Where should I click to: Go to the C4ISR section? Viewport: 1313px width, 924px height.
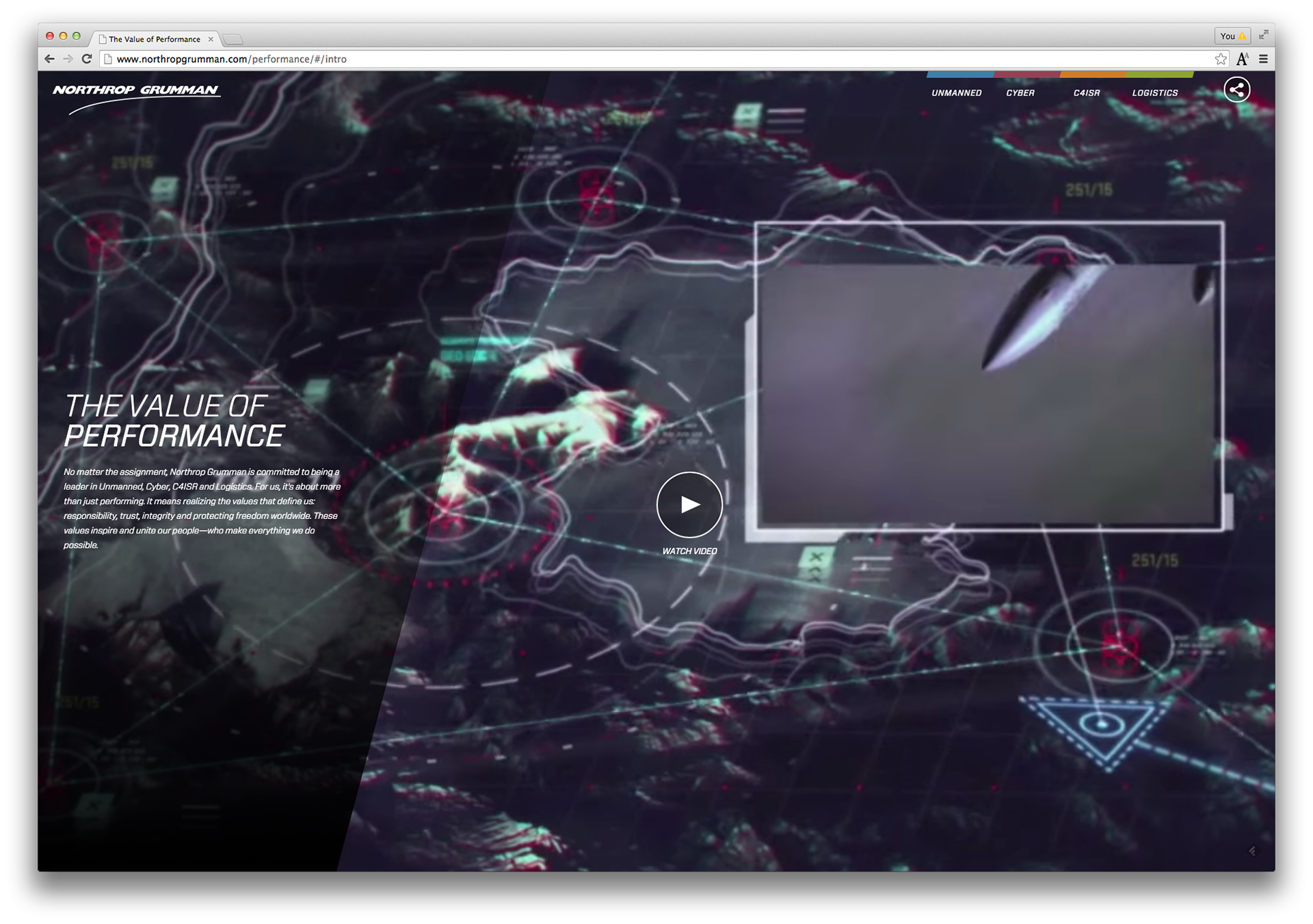1086,93
